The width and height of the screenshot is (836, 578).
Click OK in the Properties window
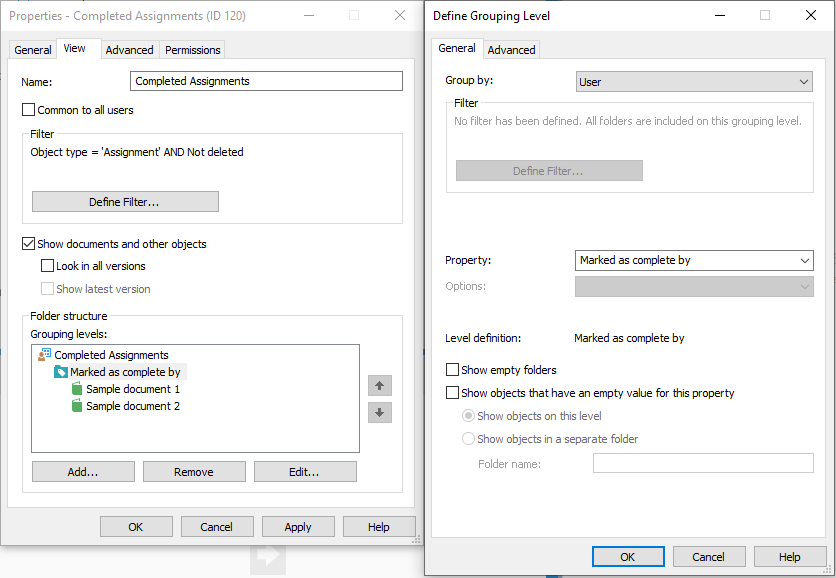pyautogui.click(x=136, y=527)
